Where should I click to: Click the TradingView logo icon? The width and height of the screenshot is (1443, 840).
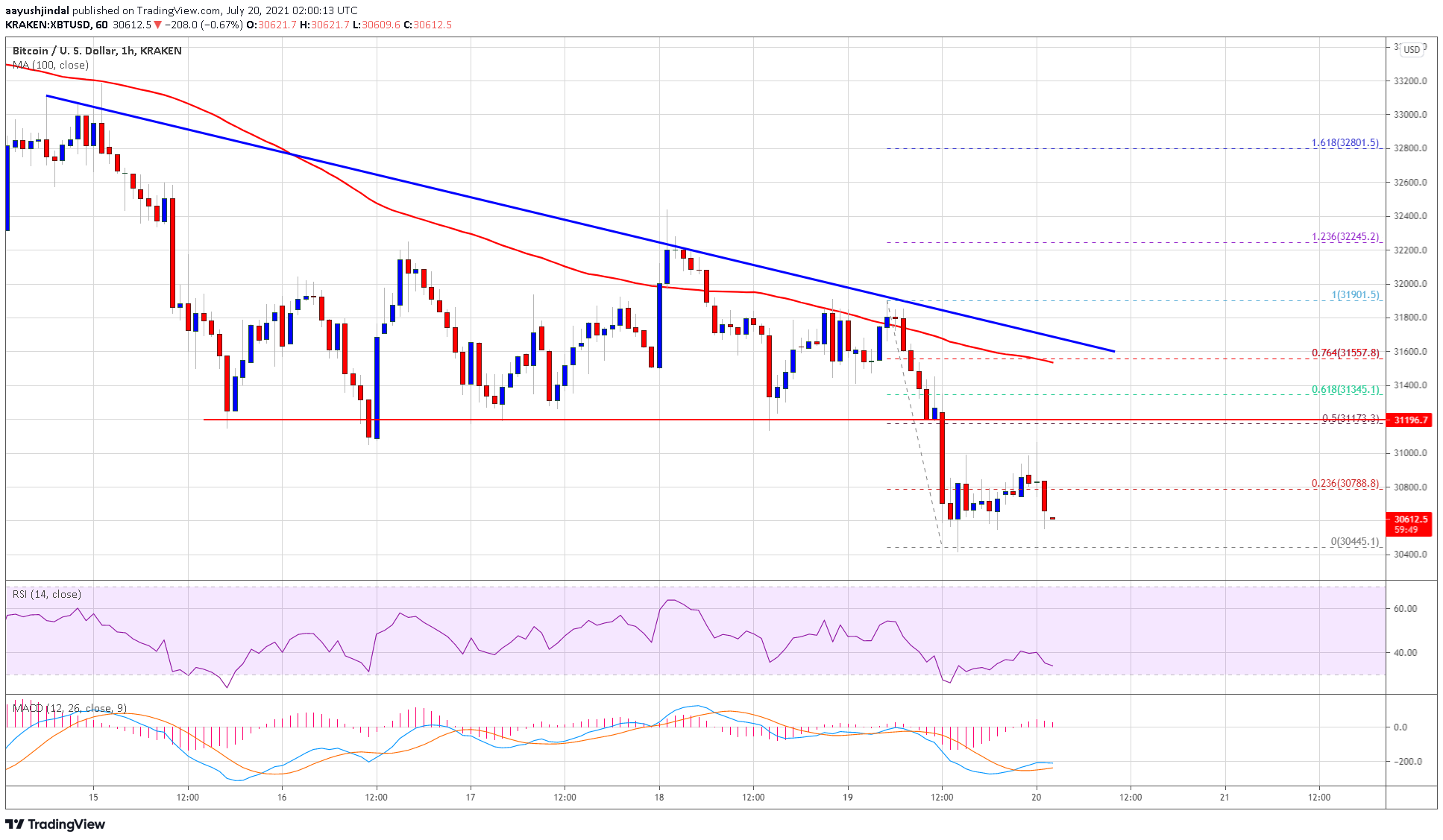coord(15,824)
